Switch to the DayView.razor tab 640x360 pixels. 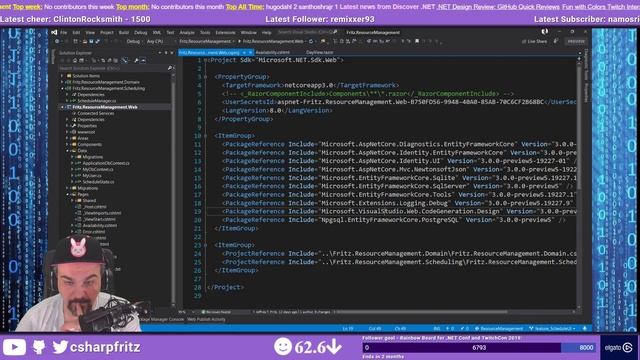pos(320,52)
